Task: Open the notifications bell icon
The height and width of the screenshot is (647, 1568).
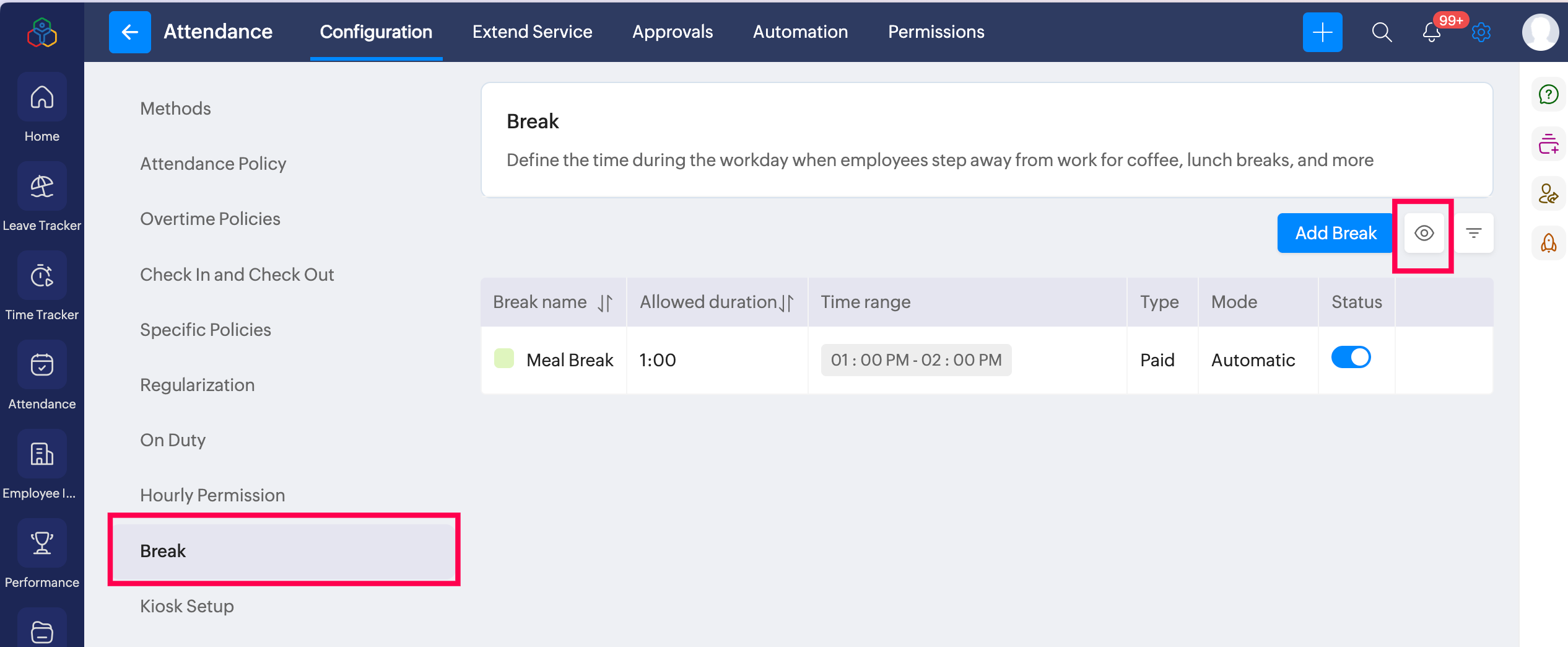Action: pyautogui.click(x=1431, y=32)
